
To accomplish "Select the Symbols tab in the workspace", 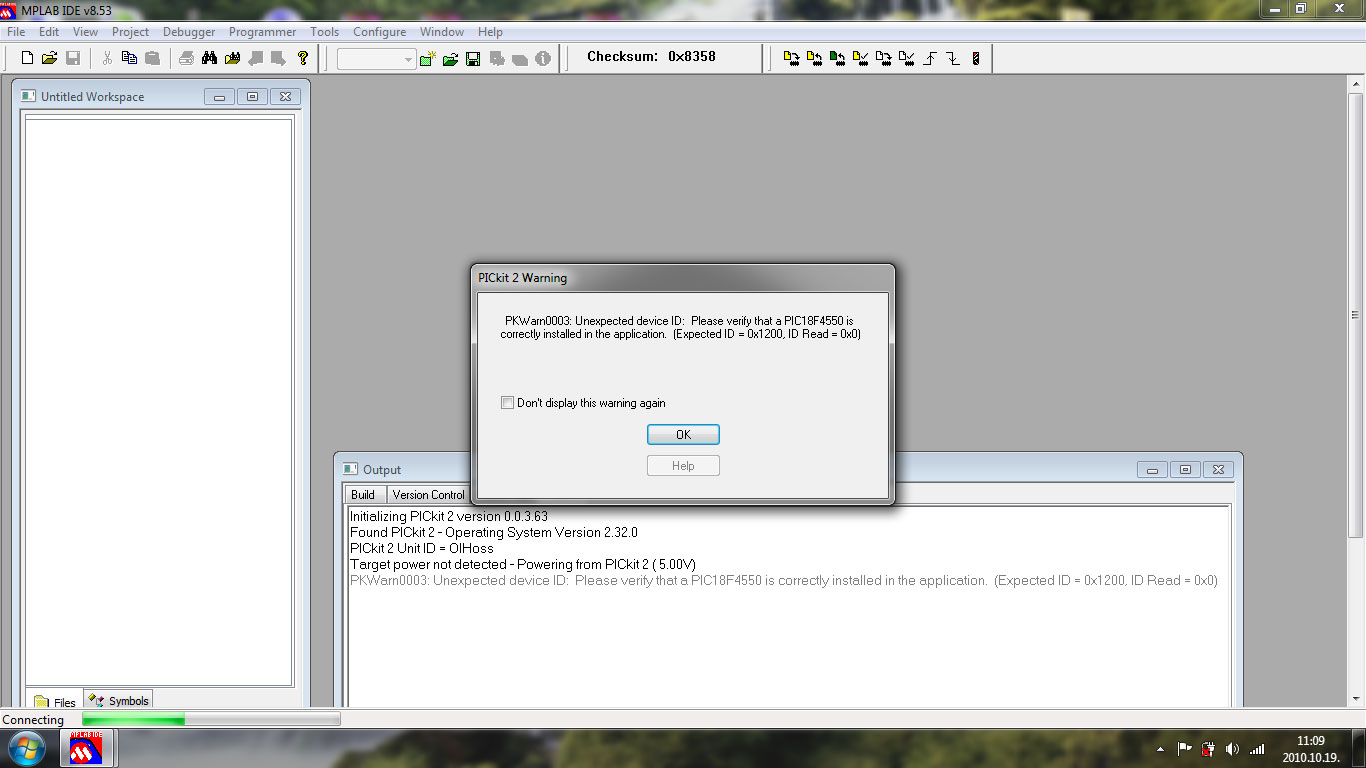I will [x=118, y=701].
